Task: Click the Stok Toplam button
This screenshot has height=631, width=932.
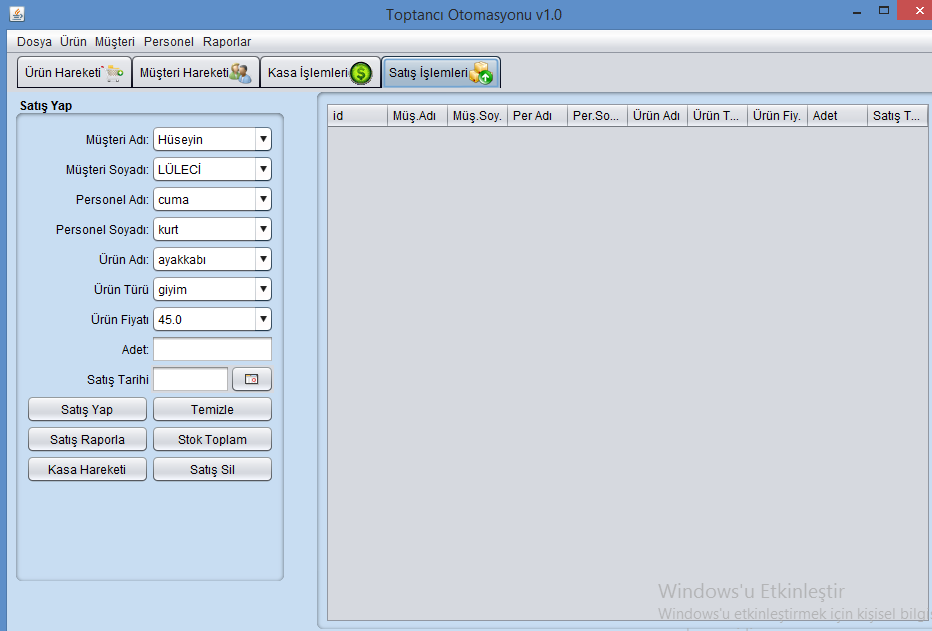Action: (212, 440)
